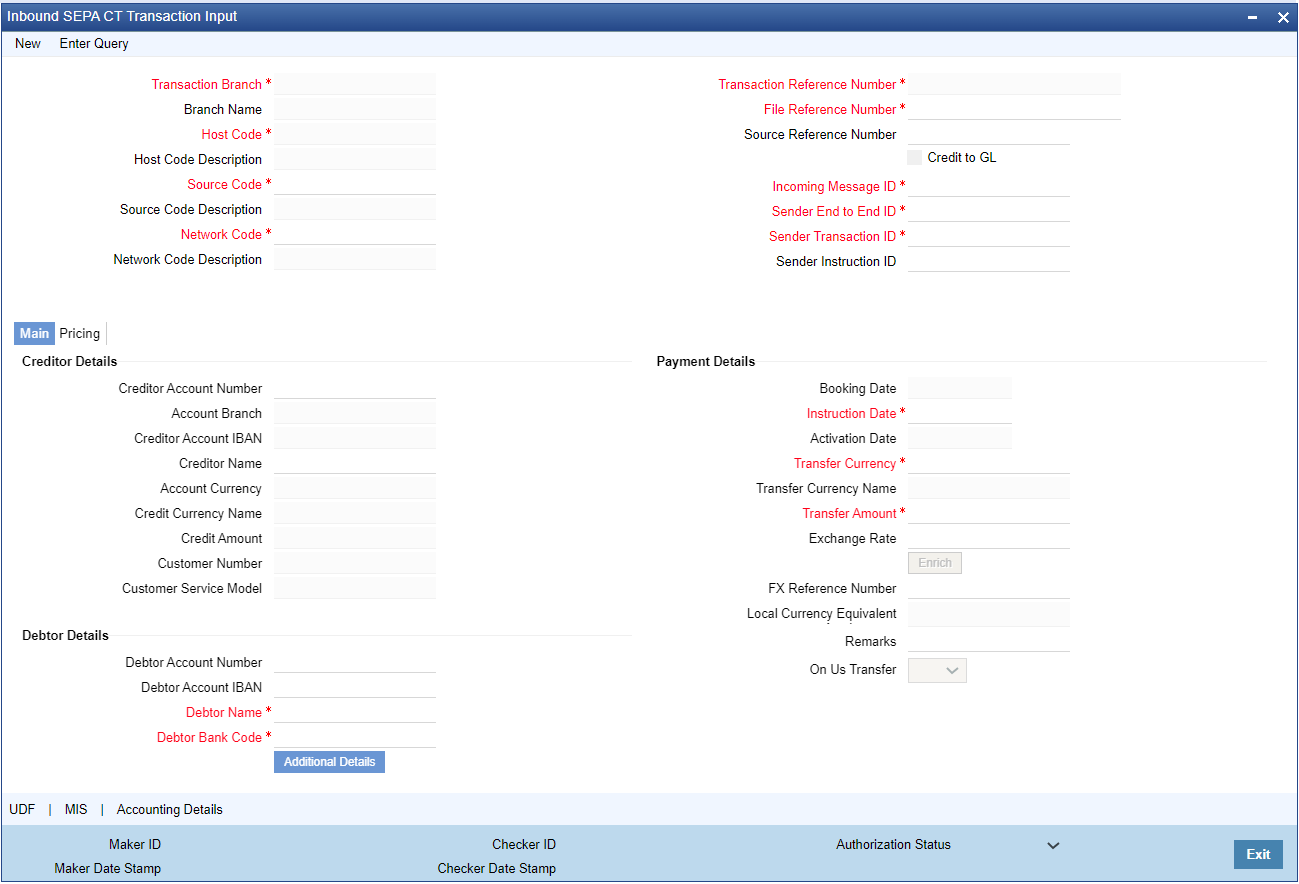The width and height of the screenshot is (1299, 884).
Task: Click the New menu item
Action: (28, 44)
